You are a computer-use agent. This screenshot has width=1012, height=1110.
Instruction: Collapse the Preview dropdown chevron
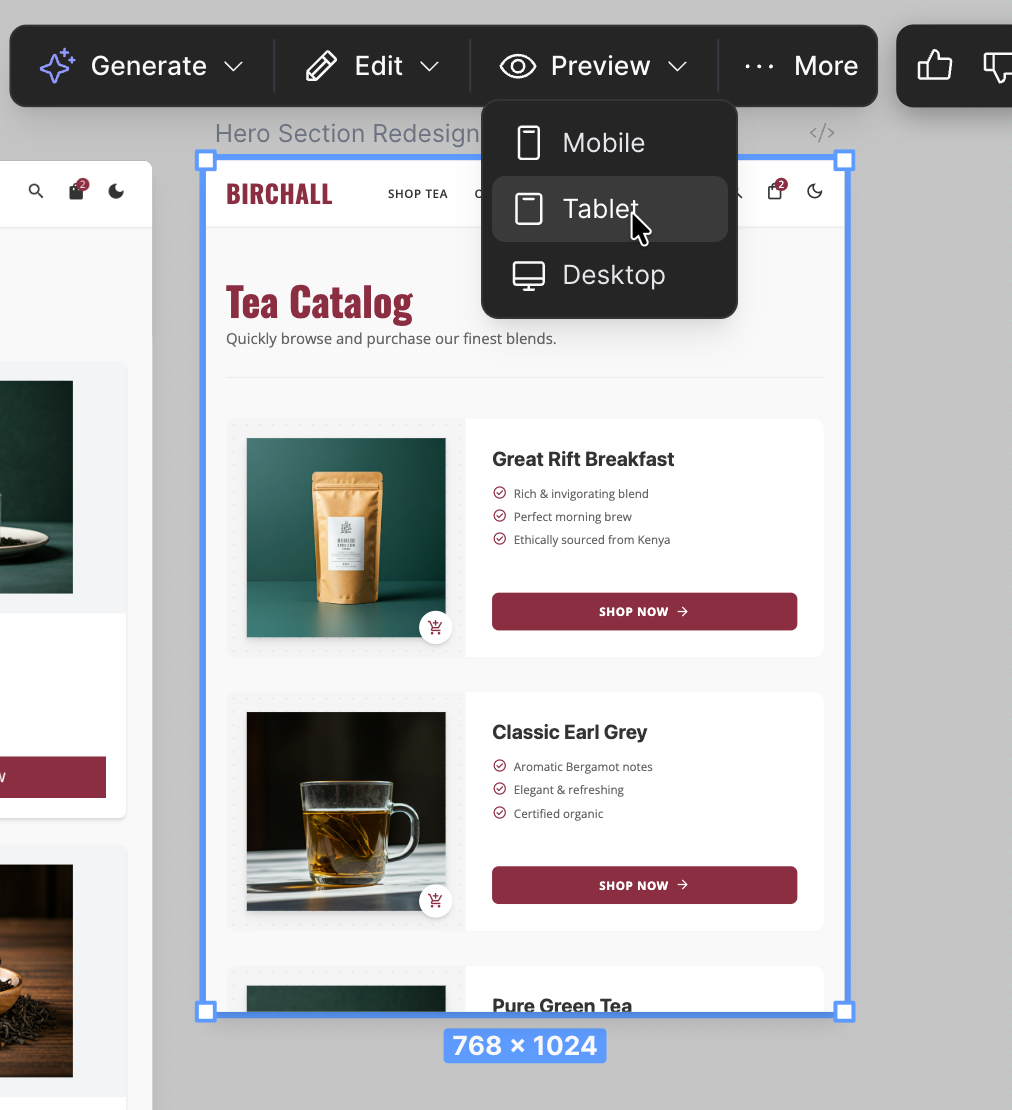(x=678, y=67)
